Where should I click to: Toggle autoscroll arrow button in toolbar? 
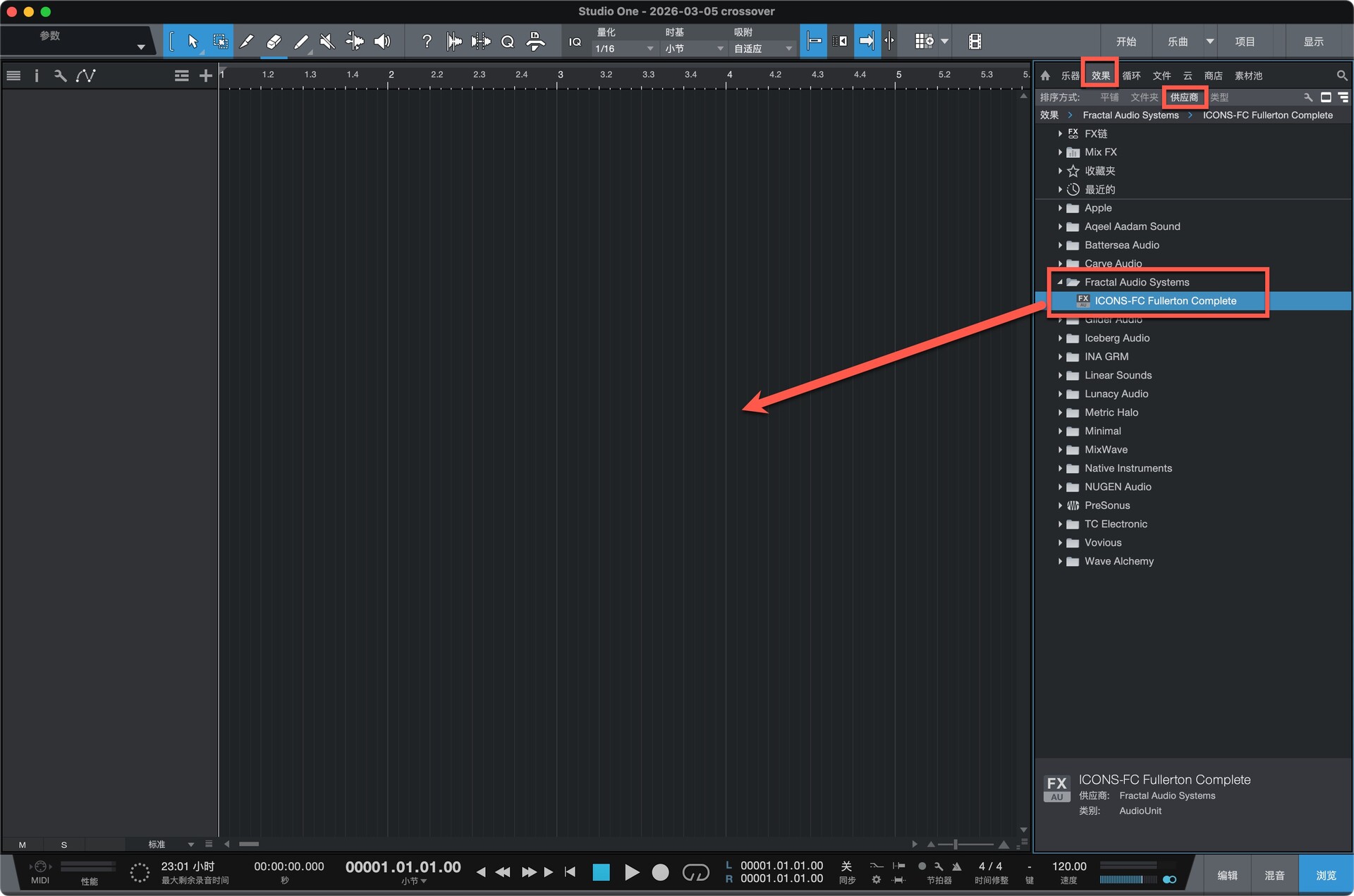(866, 42)
